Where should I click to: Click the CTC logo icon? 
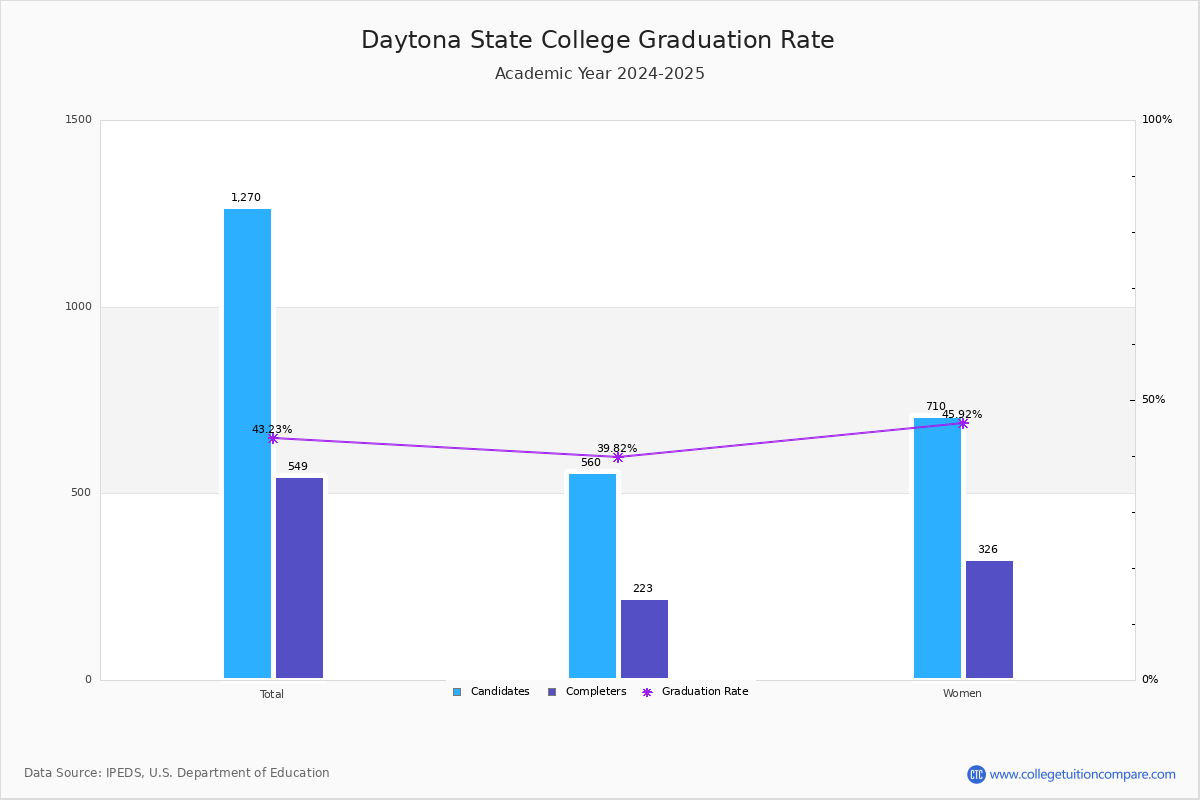[976, 774]
